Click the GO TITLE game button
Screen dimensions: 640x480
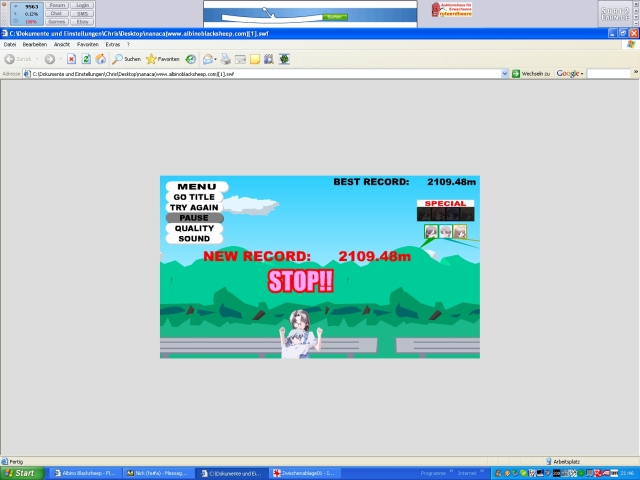point(194,197)
